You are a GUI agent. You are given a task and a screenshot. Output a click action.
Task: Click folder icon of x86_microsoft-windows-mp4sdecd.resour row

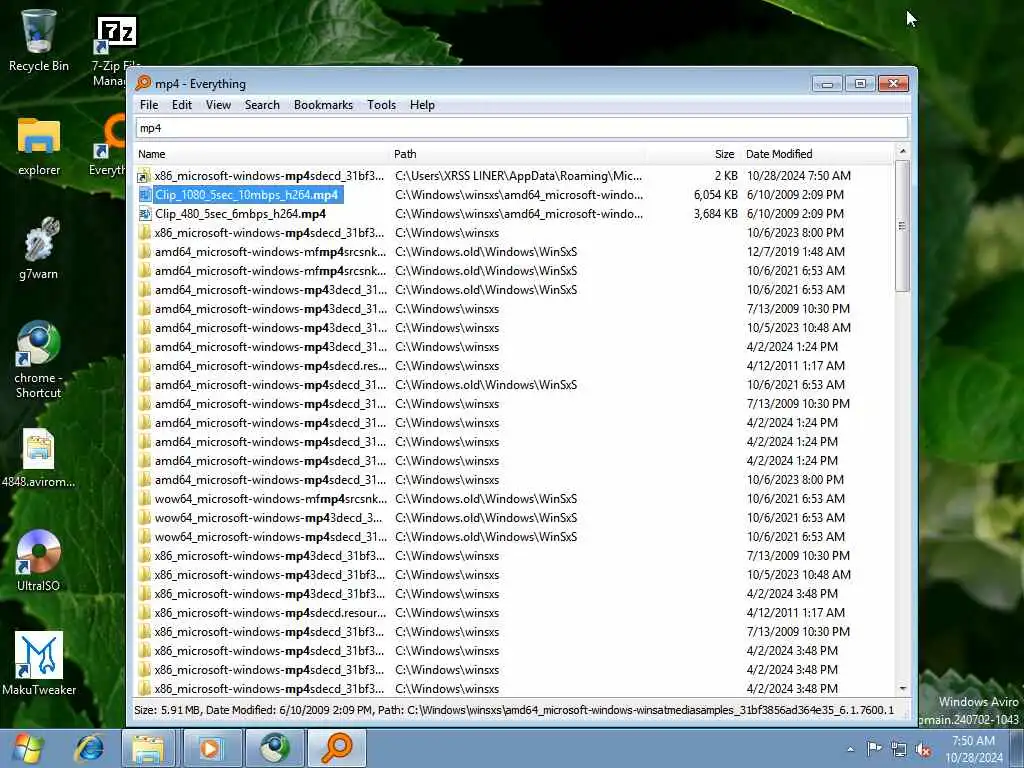point(144,613)
